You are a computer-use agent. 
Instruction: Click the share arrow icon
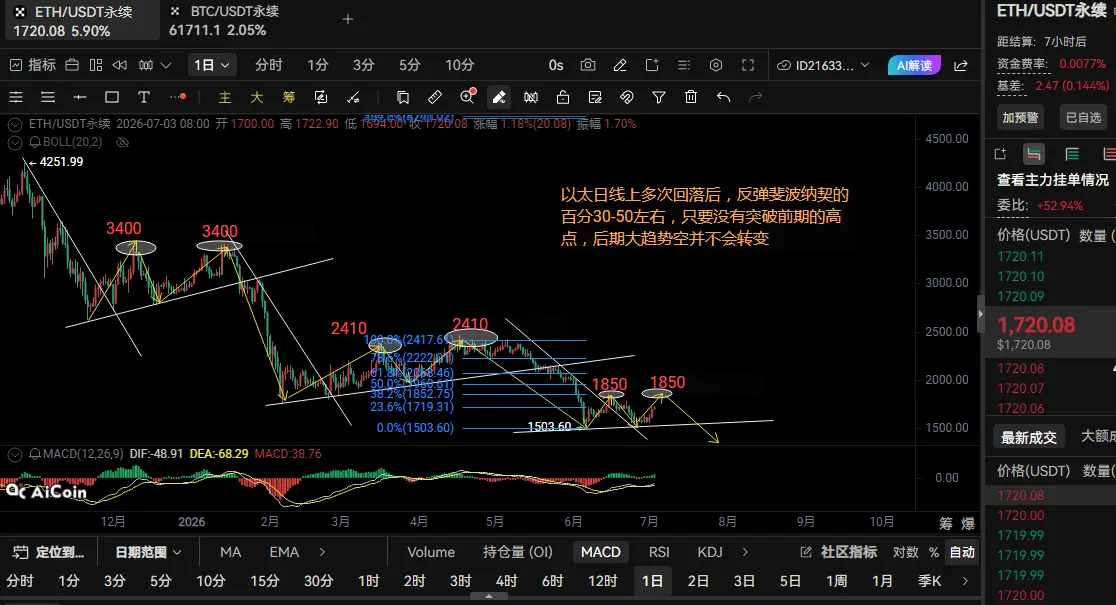pyautogui.click(x=961, y=65)
